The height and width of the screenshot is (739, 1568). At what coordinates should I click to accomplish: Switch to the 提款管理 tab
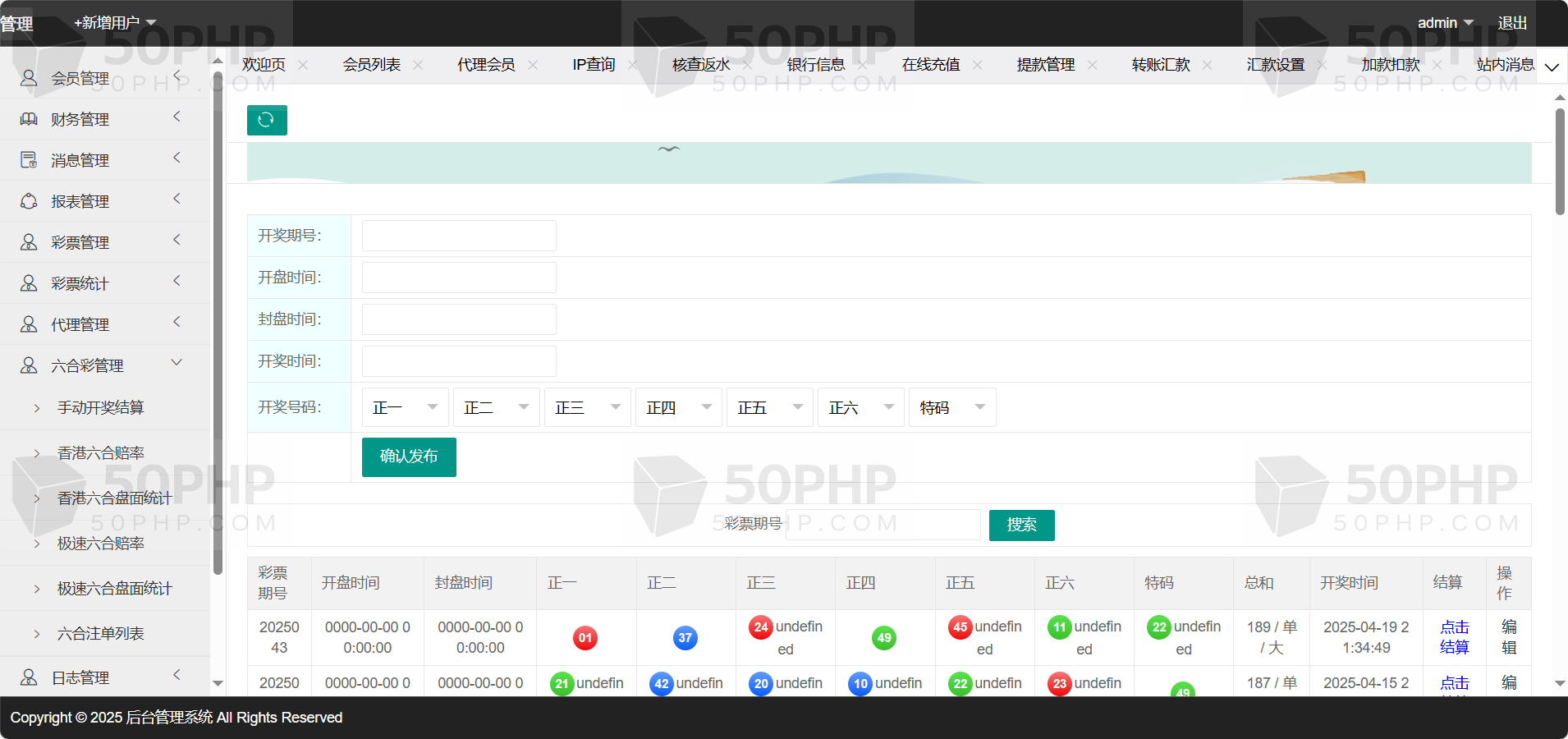(1045, 65)
